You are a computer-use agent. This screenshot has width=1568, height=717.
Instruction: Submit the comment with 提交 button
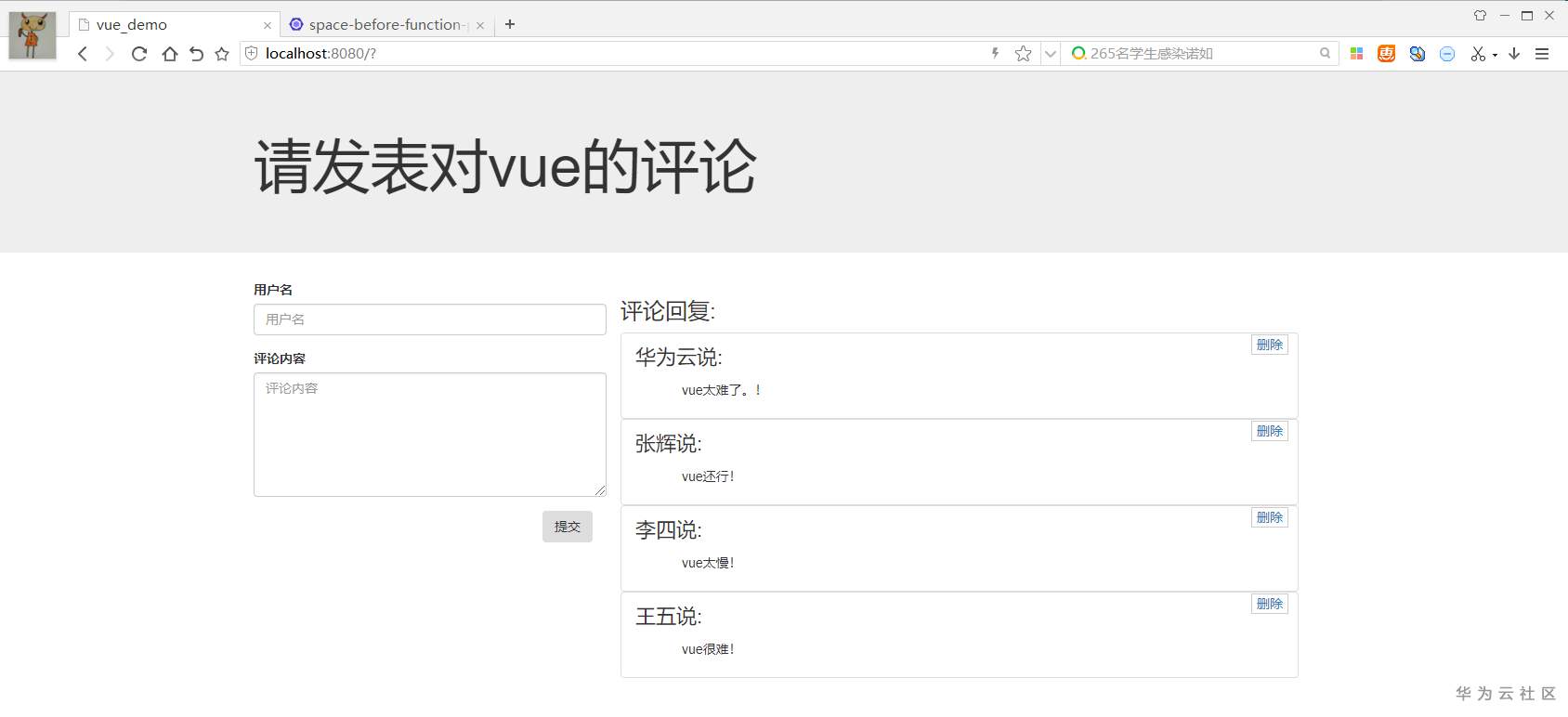(x=568, y=527)
